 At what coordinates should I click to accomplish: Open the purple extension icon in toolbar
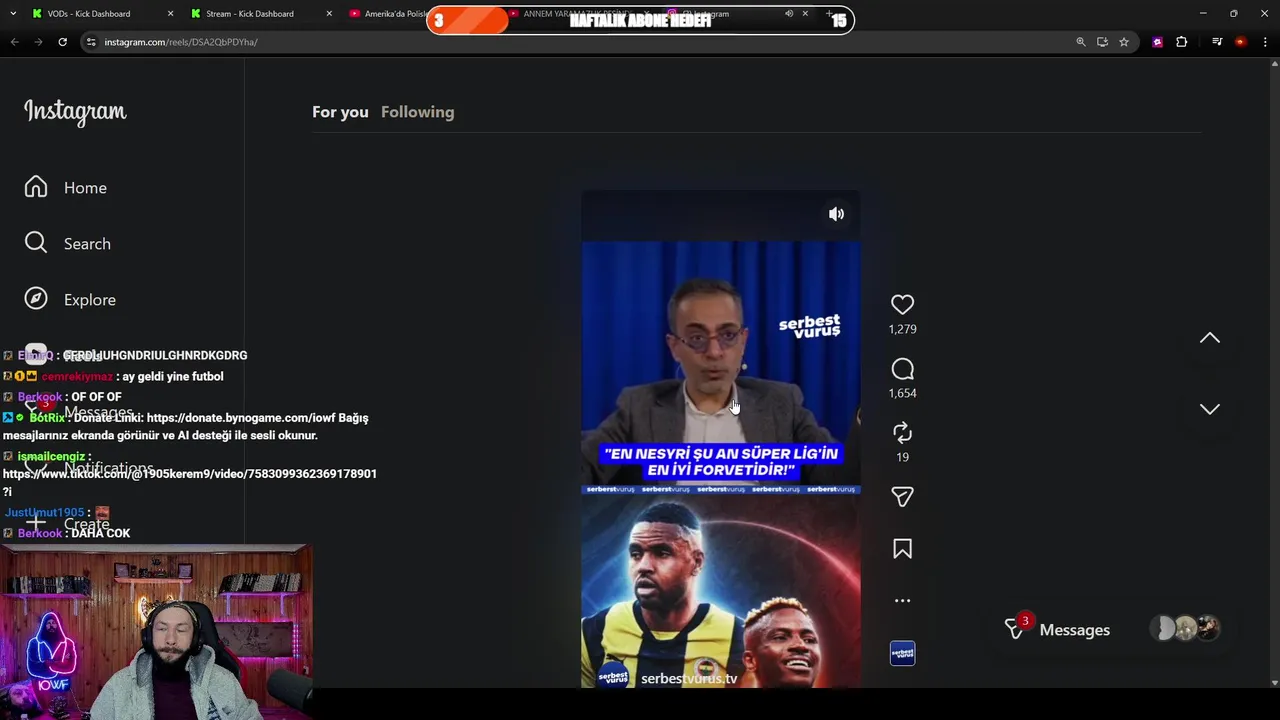(x=1157, y=42)
